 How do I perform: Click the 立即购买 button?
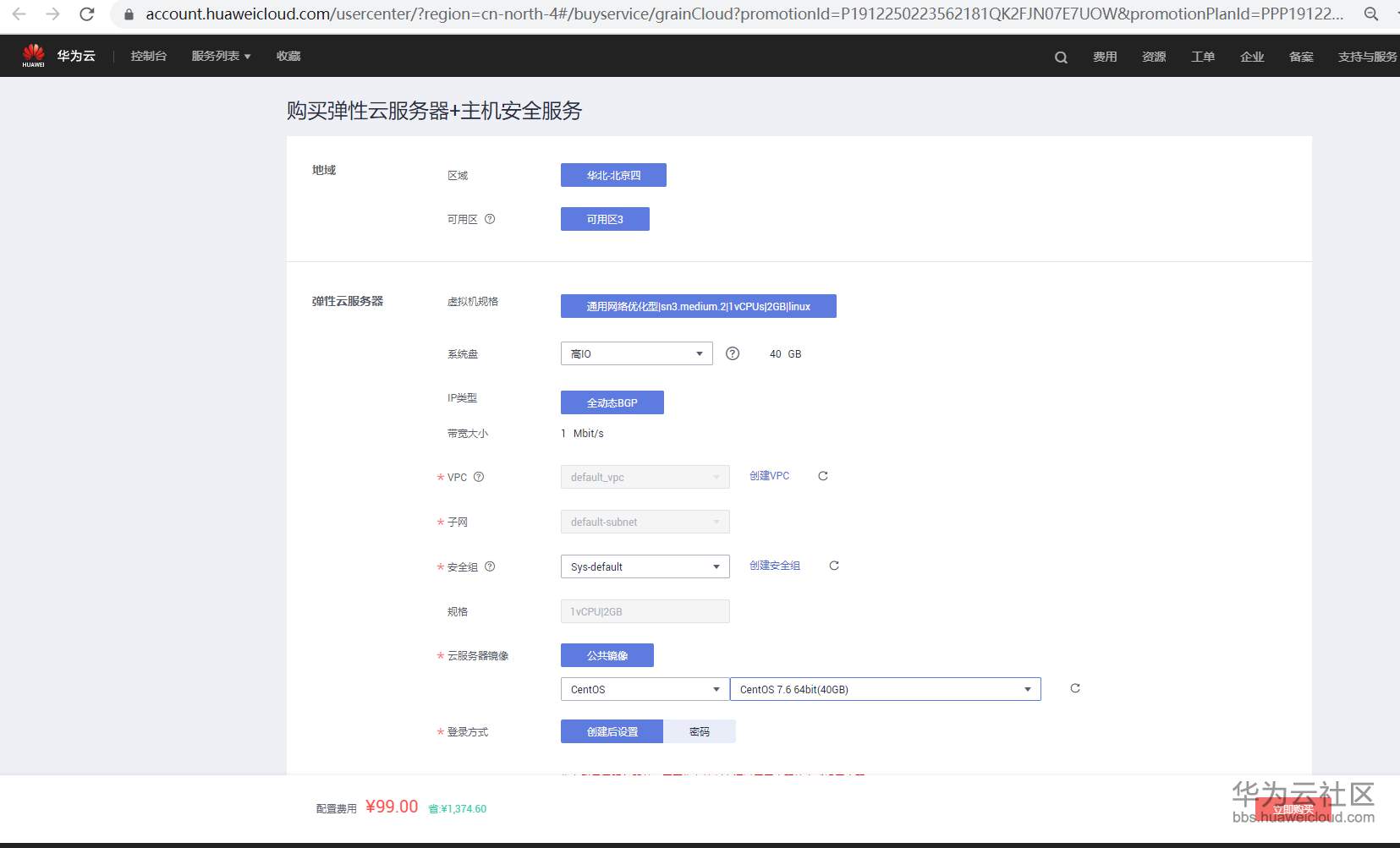(x=1293, y=809)
